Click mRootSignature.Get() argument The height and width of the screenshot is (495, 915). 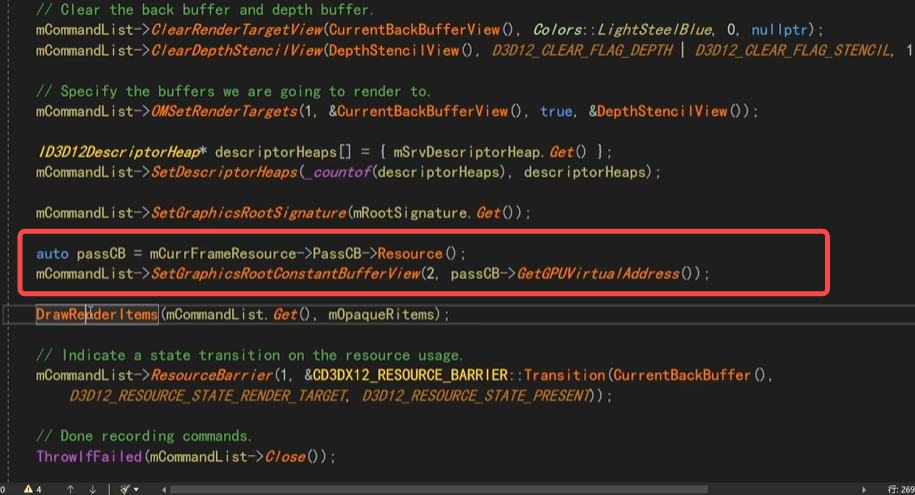pyautogui.click(x=436, y=213)
